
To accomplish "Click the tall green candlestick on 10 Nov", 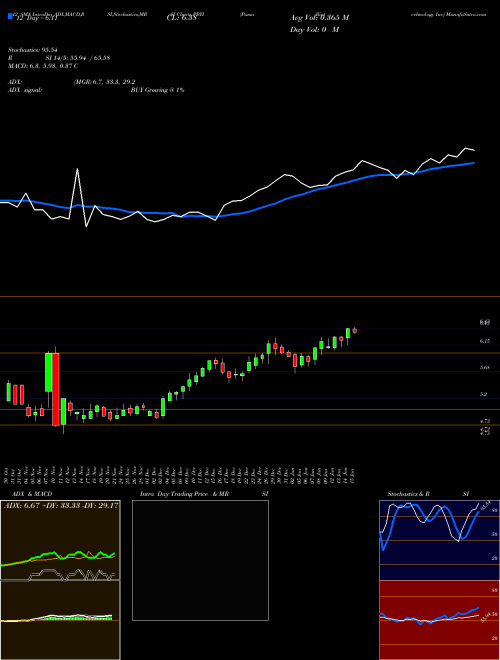I will click(x=49, y=373).
